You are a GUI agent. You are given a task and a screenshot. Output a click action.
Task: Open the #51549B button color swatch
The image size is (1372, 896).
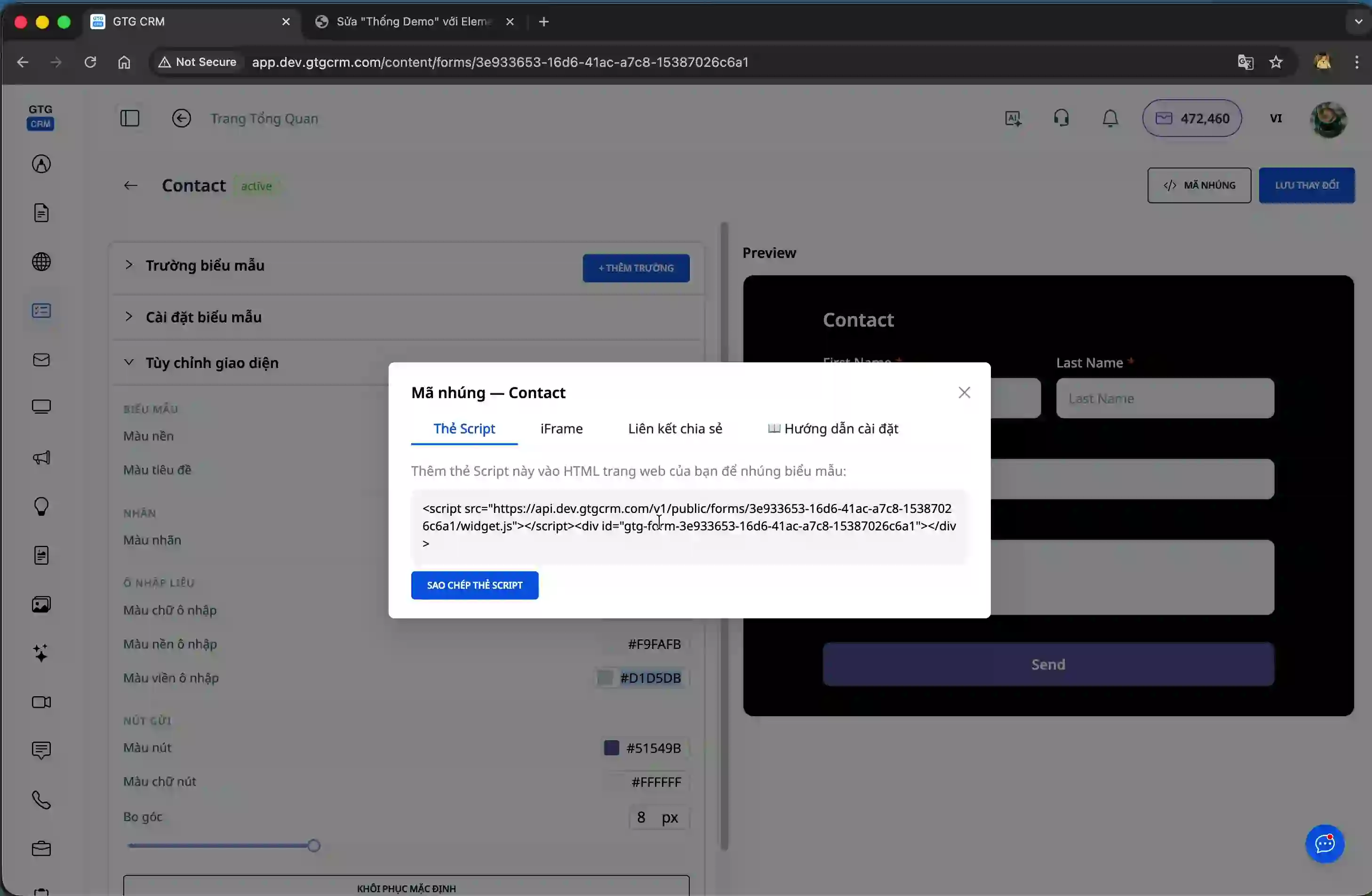611,748
